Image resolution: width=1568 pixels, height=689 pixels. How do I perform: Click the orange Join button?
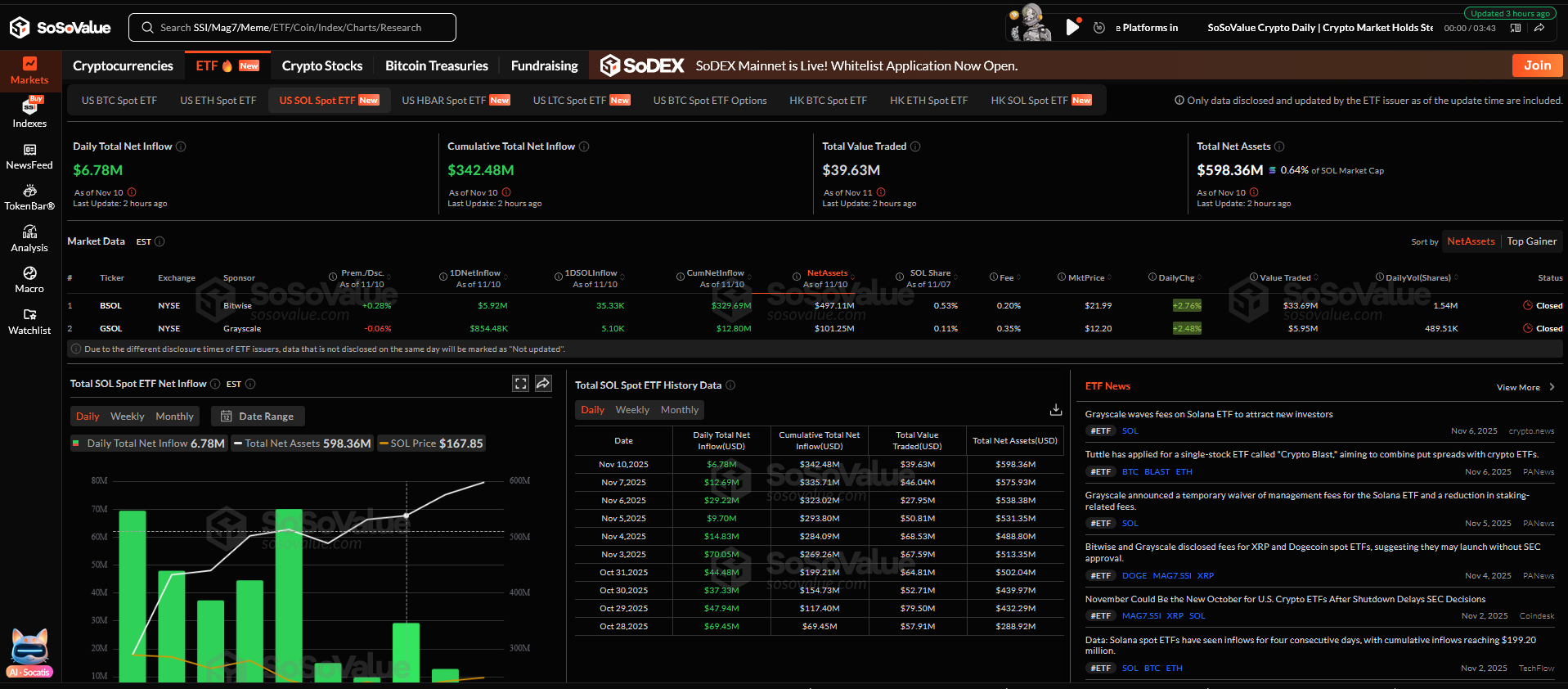[x=1537, y=65]
